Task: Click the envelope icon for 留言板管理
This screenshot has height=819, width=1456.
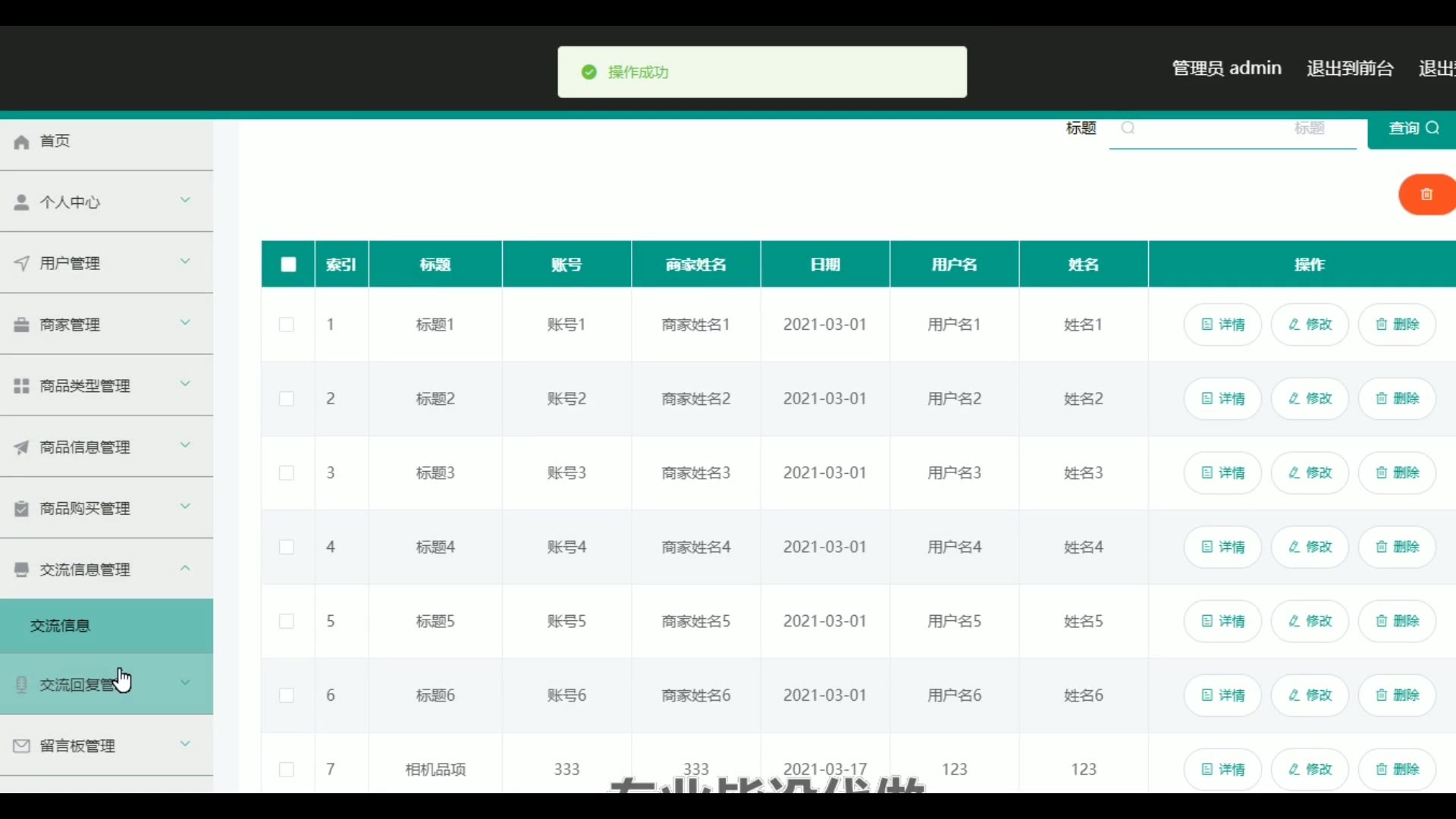Action: [21, 746]
